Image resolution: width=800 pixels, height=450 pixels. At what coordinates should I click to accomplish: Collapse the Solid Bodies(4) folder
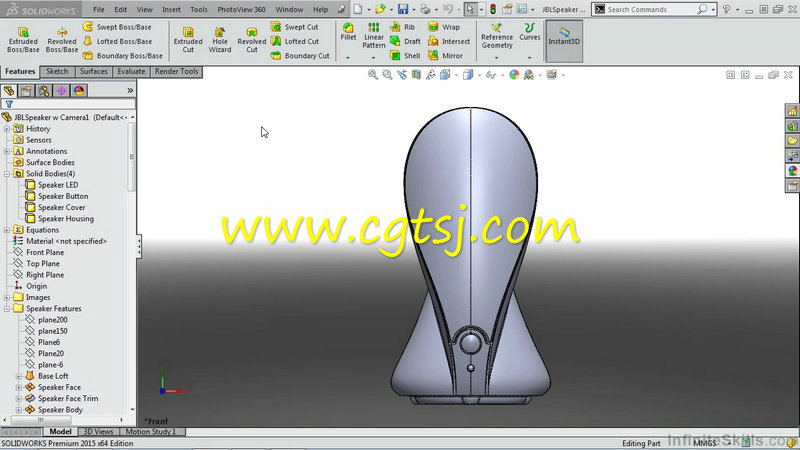click(7, 174)
